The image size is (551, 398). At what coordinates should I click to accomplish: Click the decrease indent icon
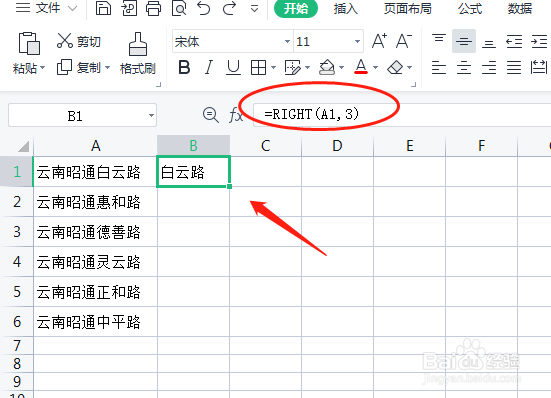click(x=514, y=41)
